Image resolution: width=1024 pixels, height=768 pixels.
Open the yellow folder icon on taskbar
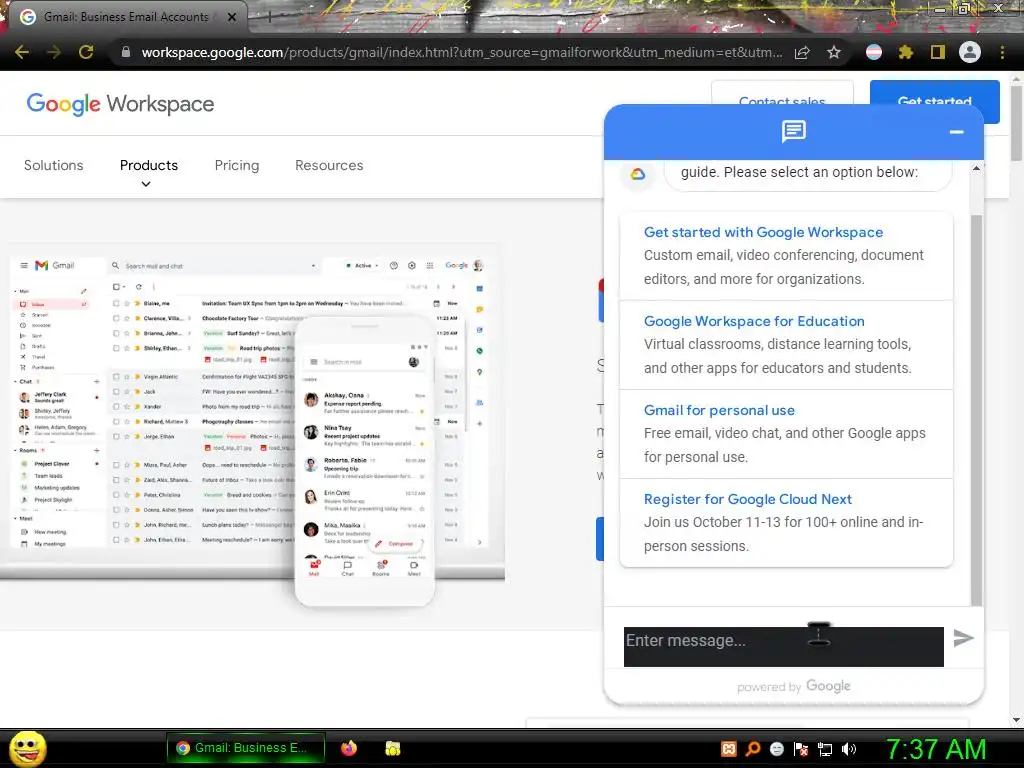pyautogui.click(x=392, y=748)
